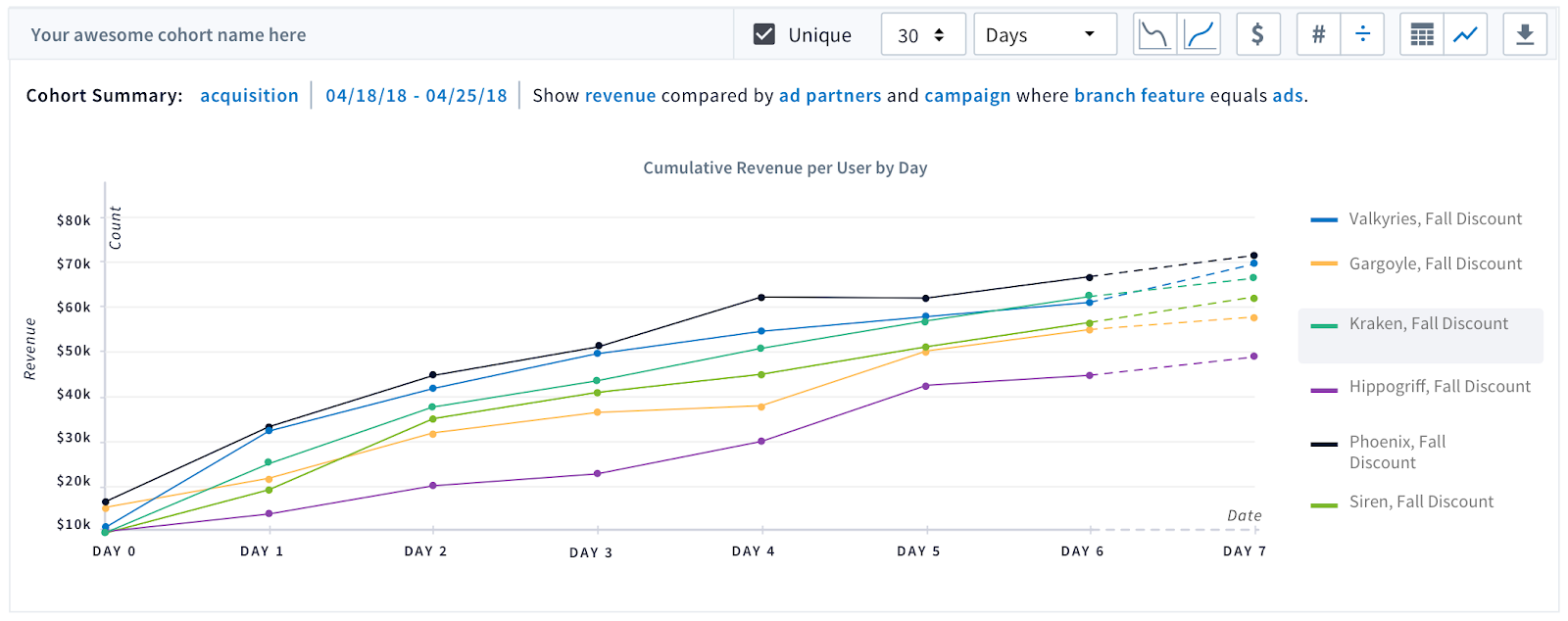Uncheck the Unique checkbox
Viewport: 1568px width, 621px height.
[764, 34]
